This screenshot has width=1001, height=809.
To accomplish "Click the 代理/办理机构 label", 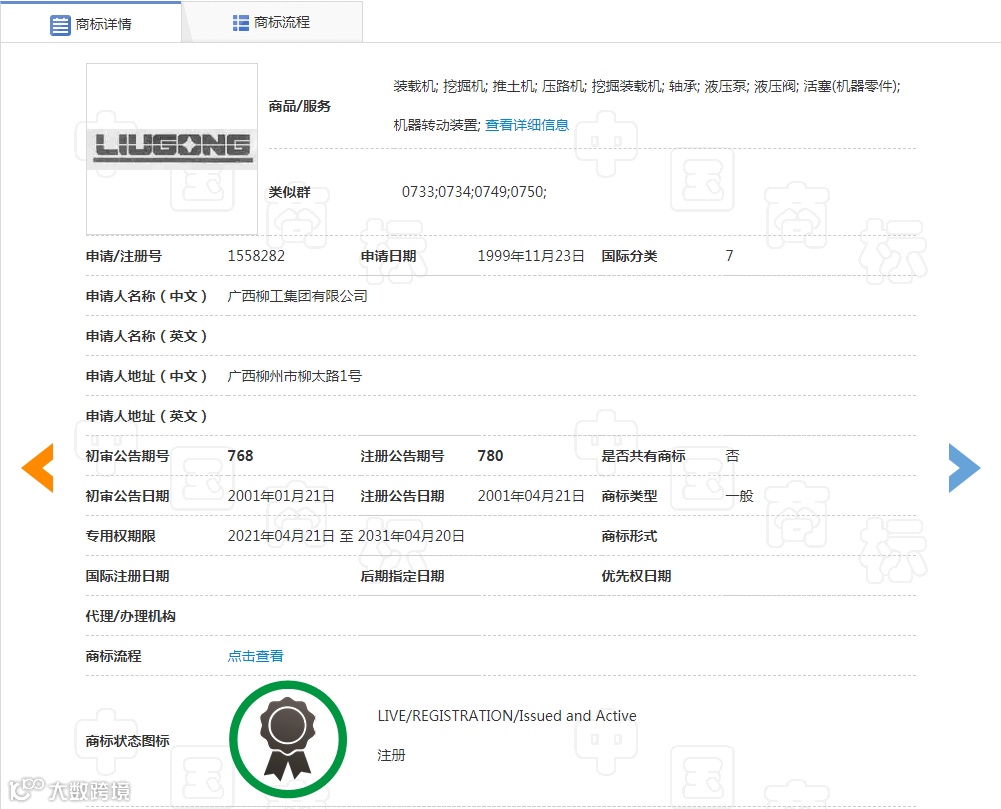I will pyautogui.click(x=131, y=616).
